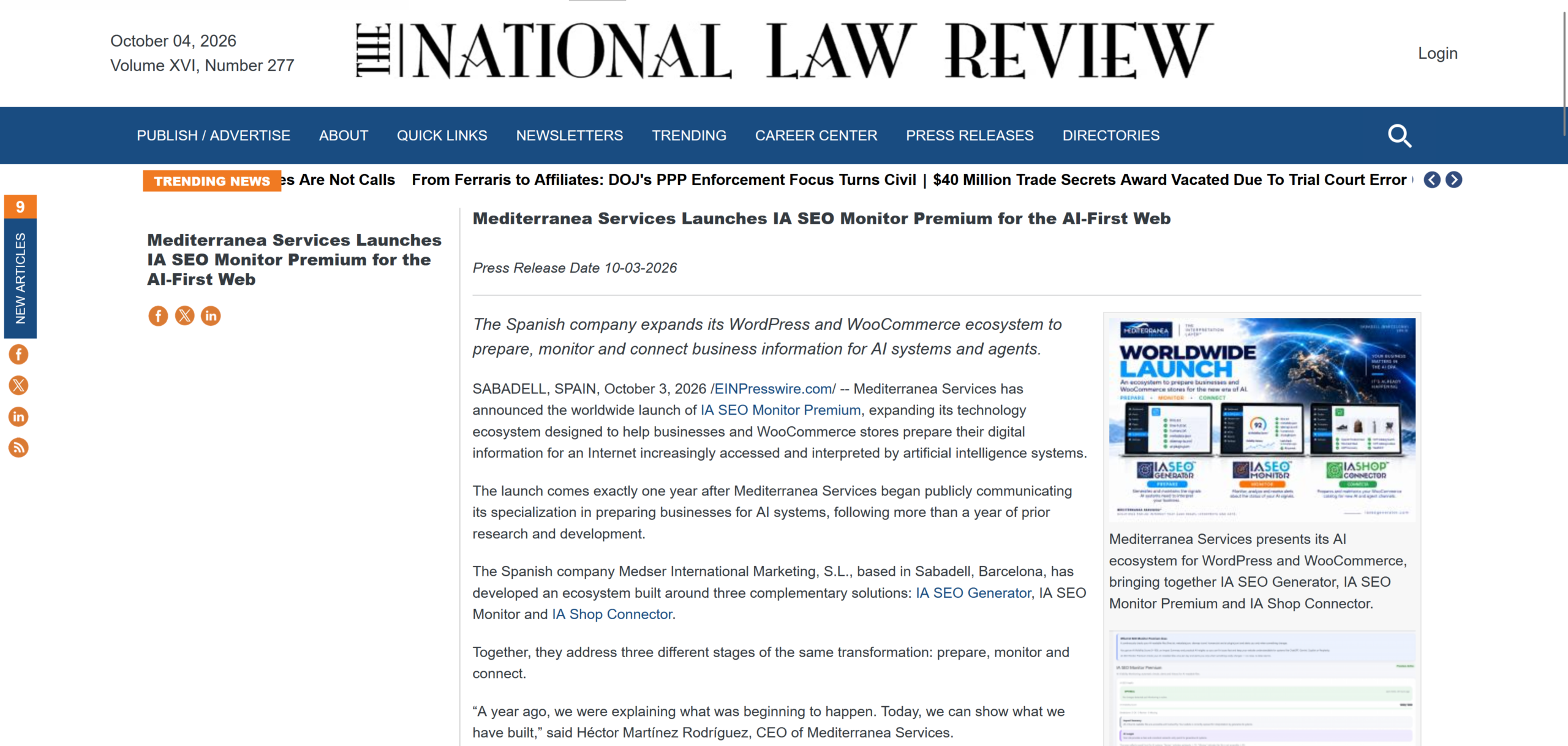Open the Quick Links menu
This screenshot has height=746, width=1568.
(x=442, y=135)
